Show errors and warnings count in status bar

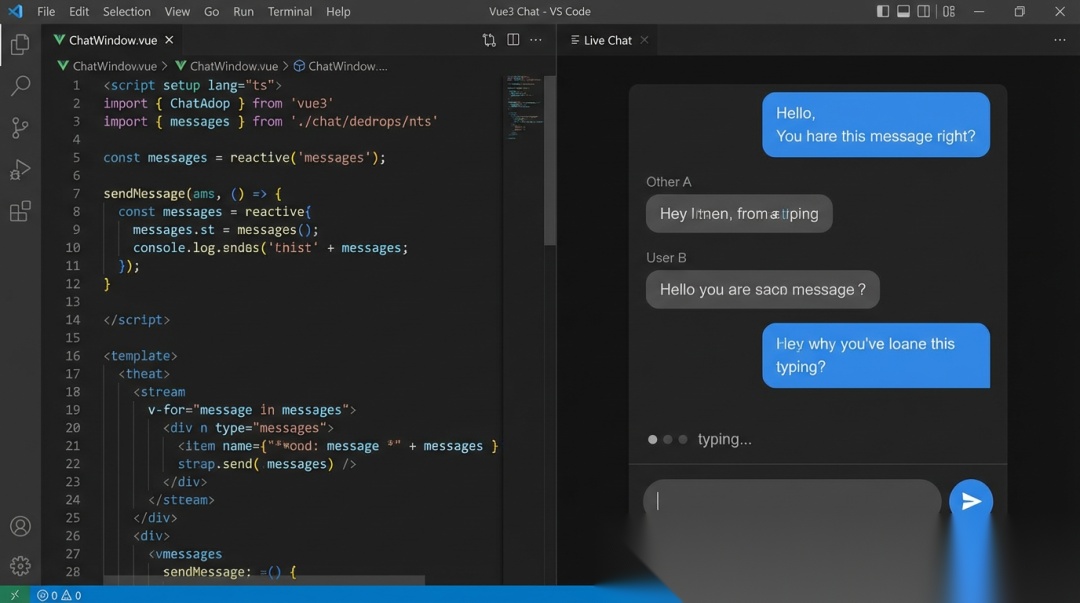[x=59, y=595]
